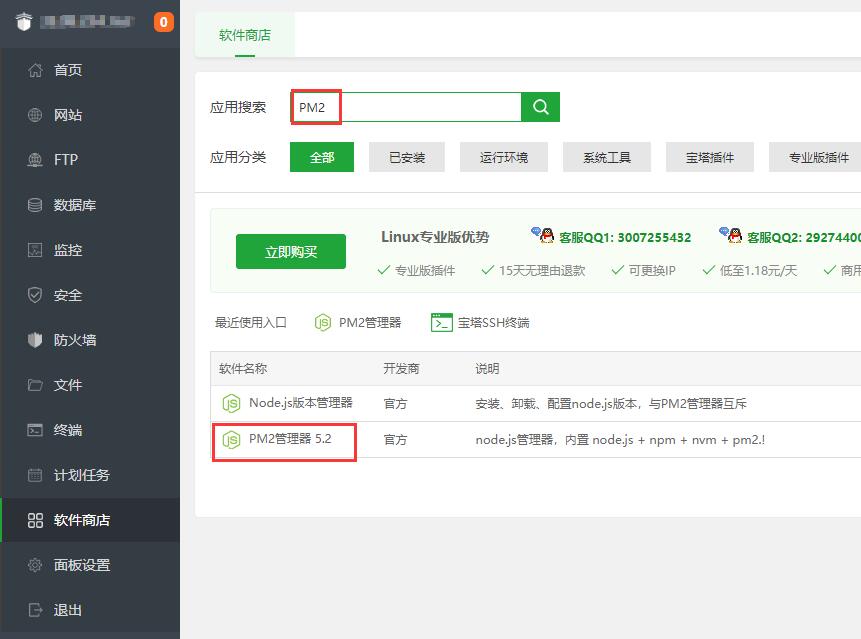Click the terminal icon of 宝塔SSH终端 shortcut

pyautogui.click(x=442, y=323)
